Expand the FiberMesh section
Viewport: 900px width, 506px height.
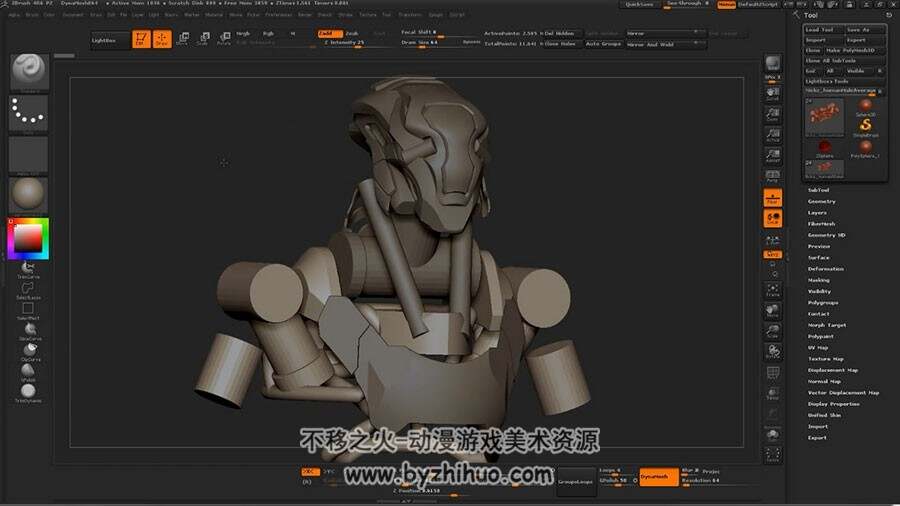coord(821,224)
